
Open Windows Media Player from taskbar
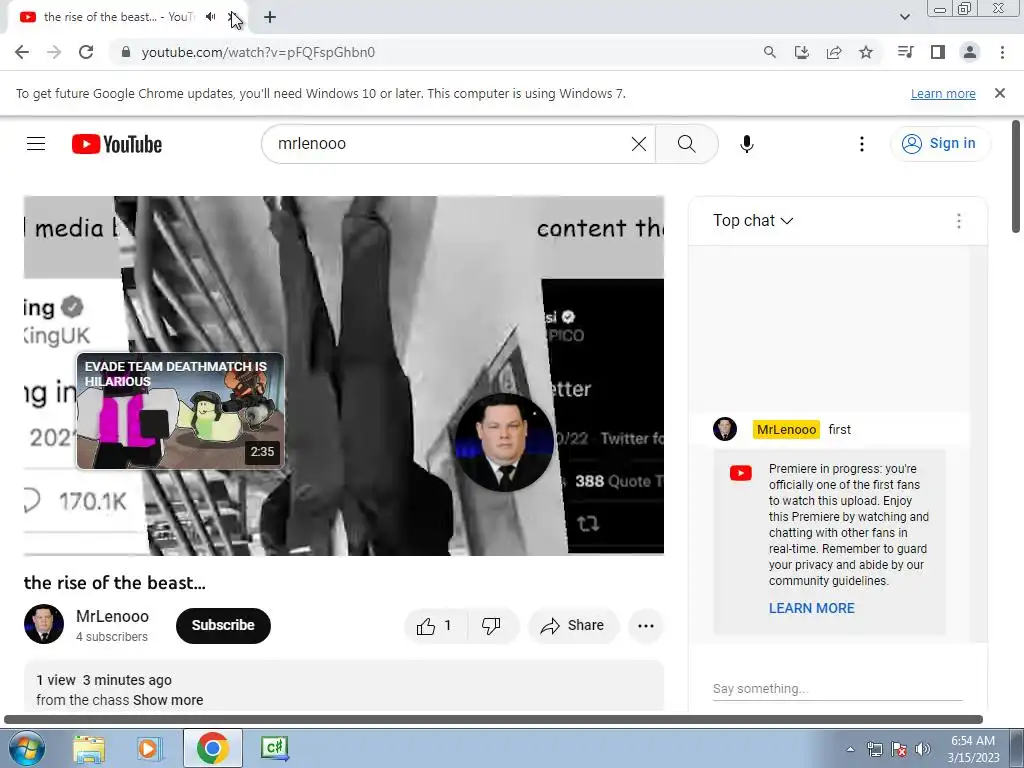149,748
